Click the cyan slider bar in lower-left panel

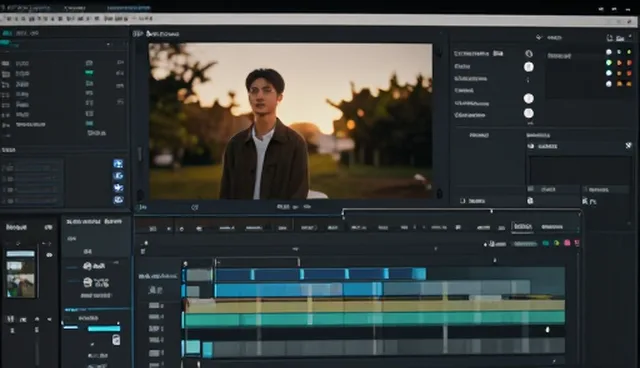point(104,328)
